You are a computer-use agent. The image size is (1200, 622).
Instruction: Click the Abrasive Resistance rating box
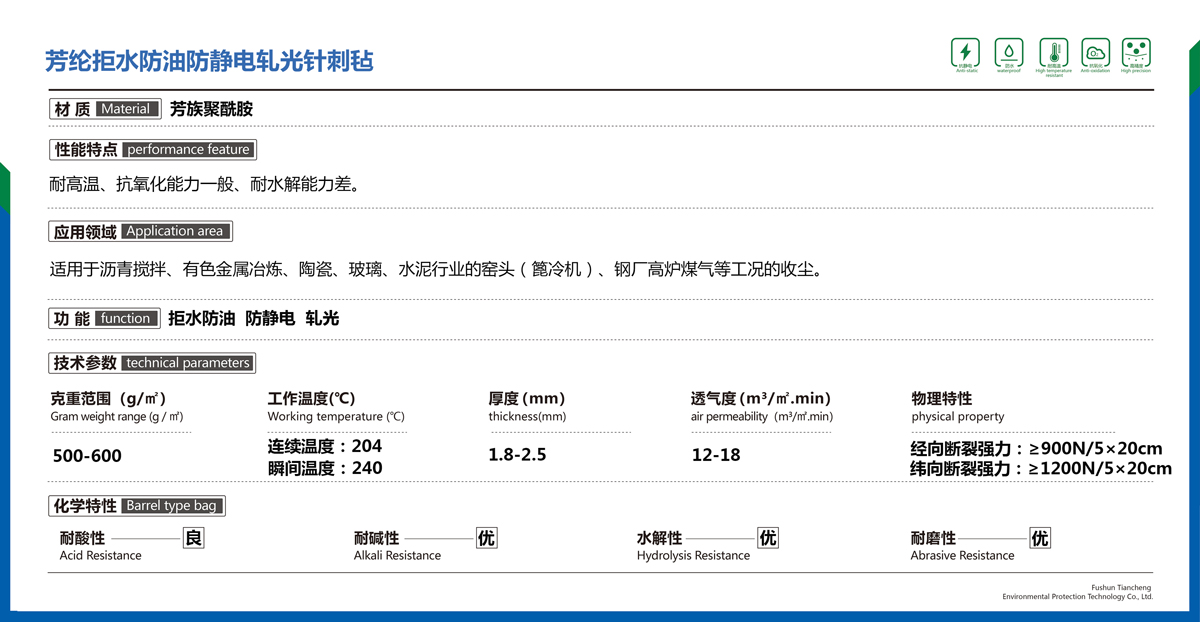(1040, 539)
